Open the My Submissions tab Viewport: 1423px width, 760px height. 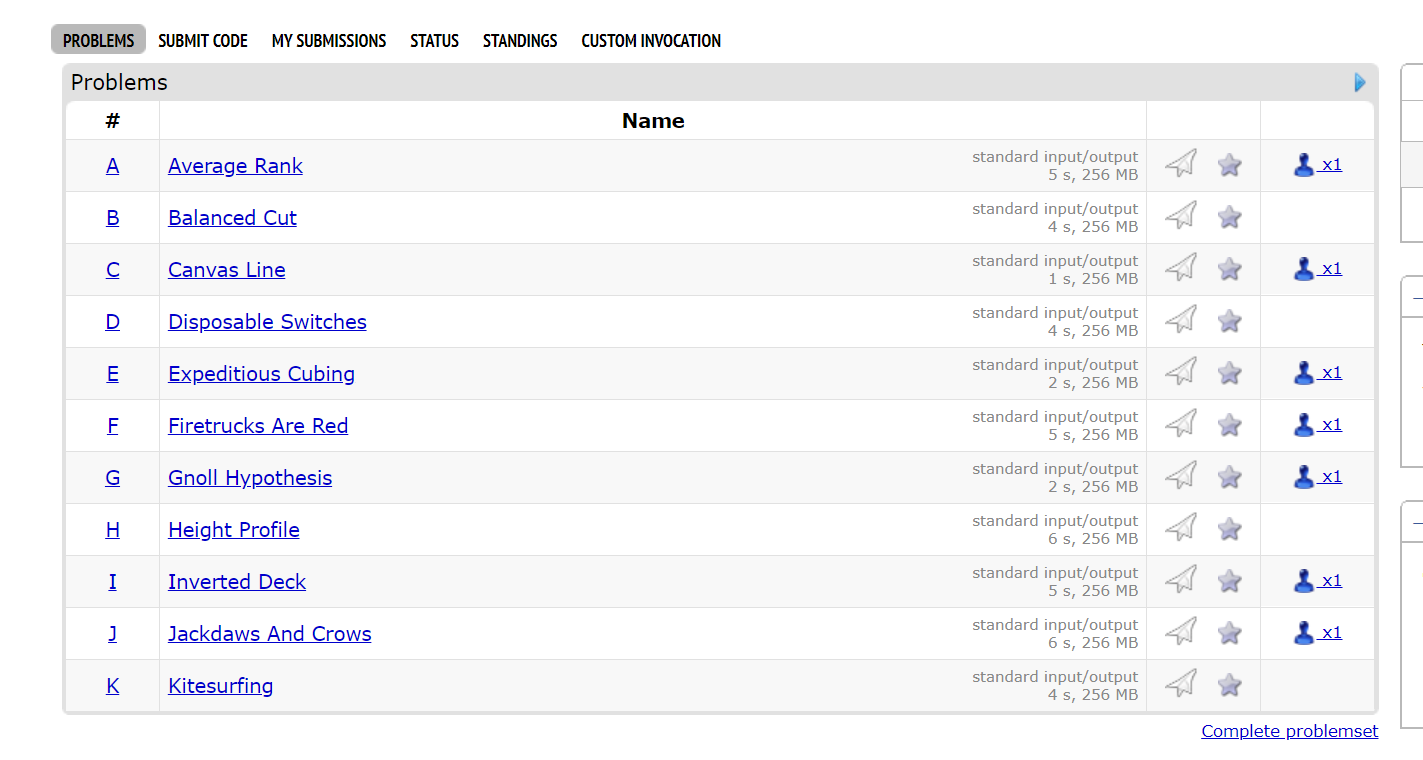pyautogui.click(x=329, y=41)
